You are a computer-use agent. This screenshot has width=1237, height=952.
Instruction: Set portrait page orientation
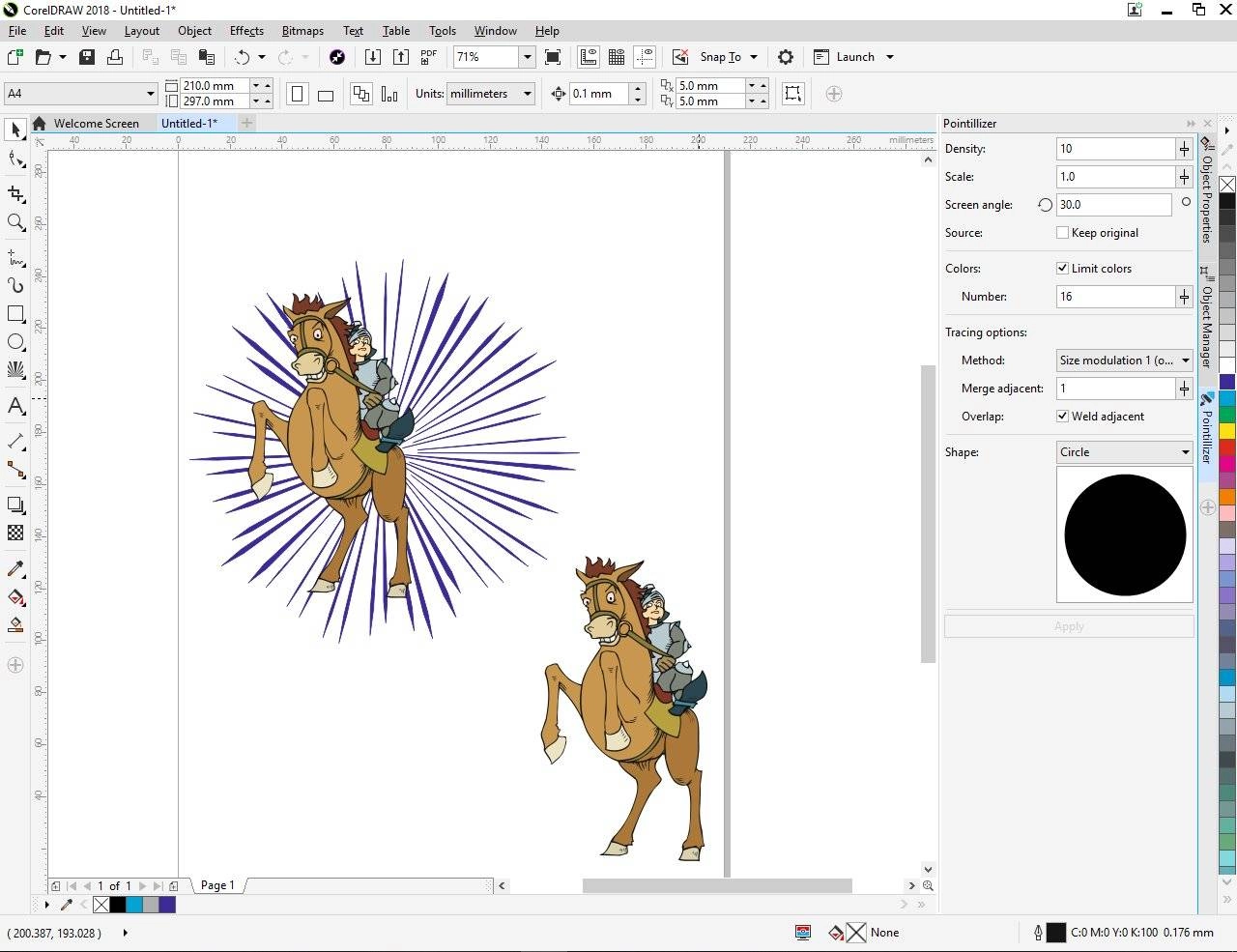point(298,94)
